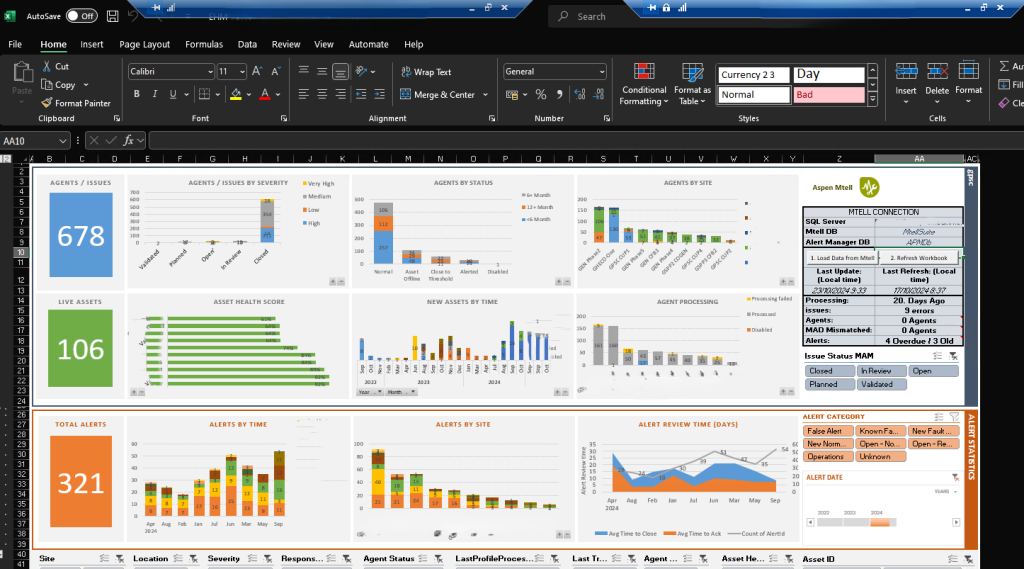
Task: Click the Top Align icon
Action: click(x=304, y=71)
